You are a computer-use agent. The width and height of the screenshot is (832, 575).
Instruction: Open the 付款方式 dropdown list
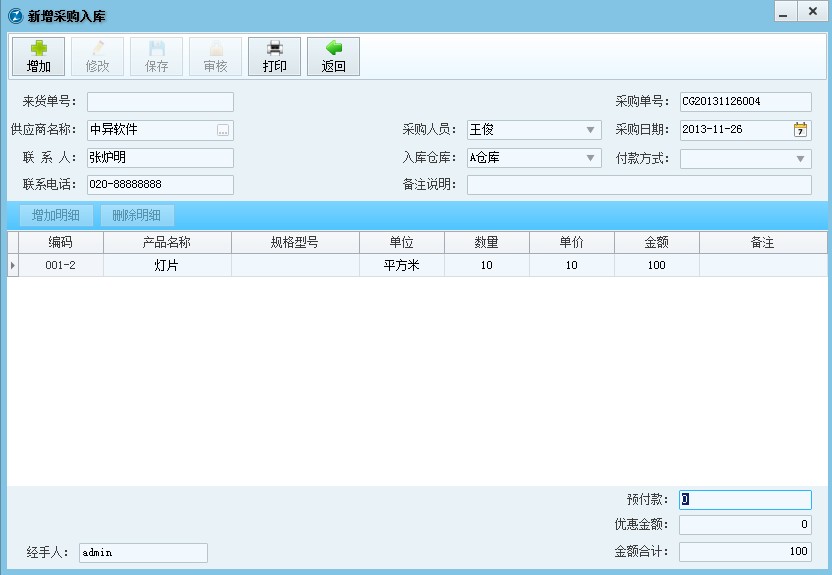(801, 158)
